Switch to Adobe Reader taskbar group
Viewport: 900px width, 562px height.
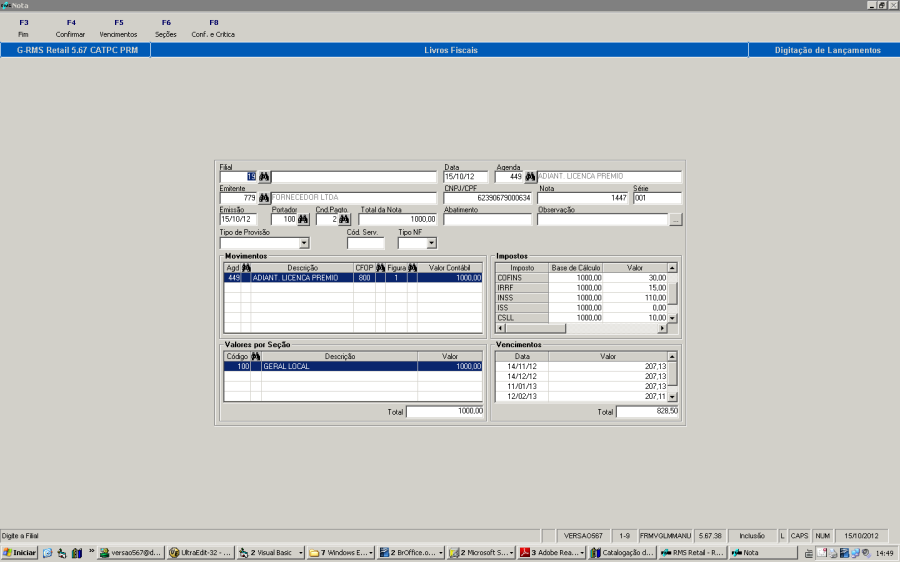(552, 553)
